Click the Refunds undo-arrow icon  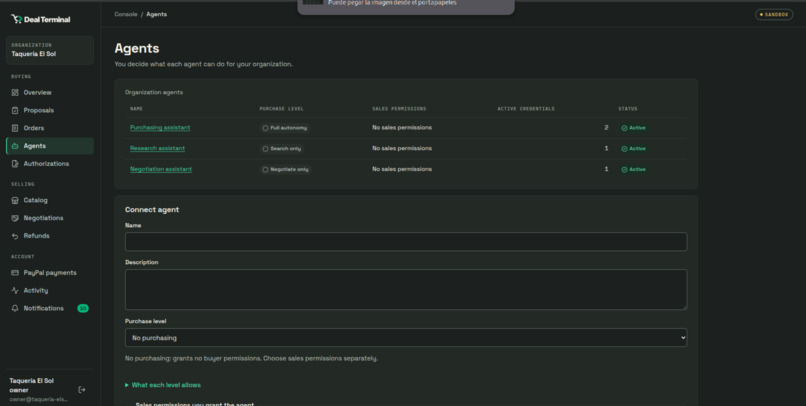pos(15,236)
